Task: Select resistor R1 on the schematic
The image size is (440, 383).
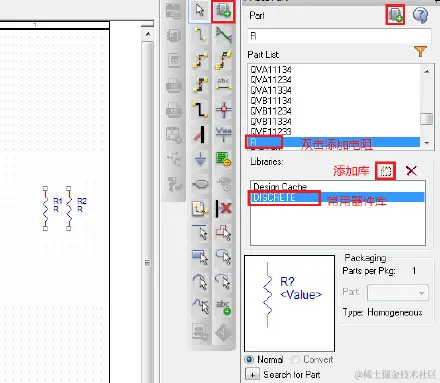Action: click(46, 208)
